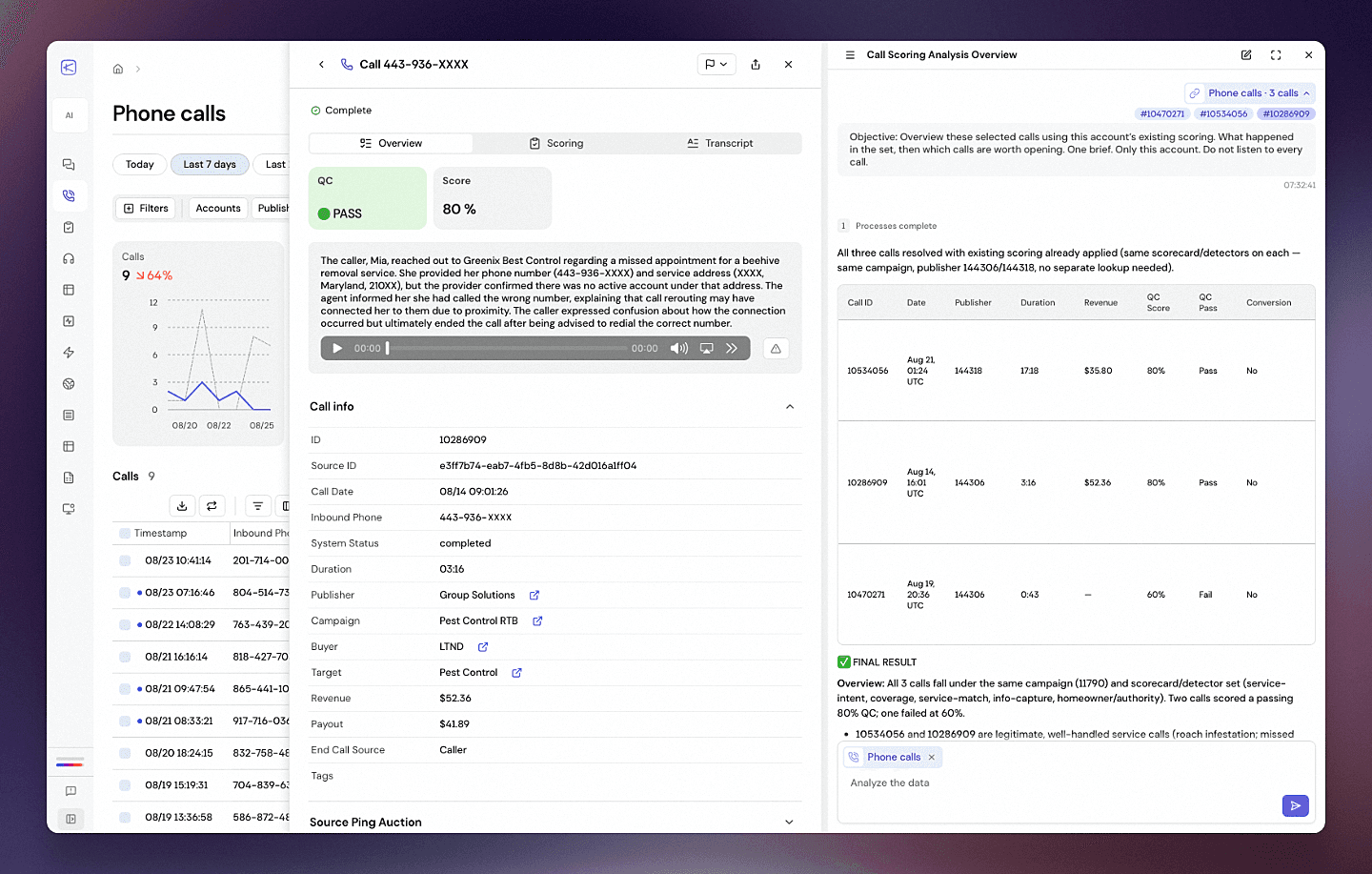Collapse the Phone calls · 3 calls chip
1372x874 pixels.
point(1250,93)
